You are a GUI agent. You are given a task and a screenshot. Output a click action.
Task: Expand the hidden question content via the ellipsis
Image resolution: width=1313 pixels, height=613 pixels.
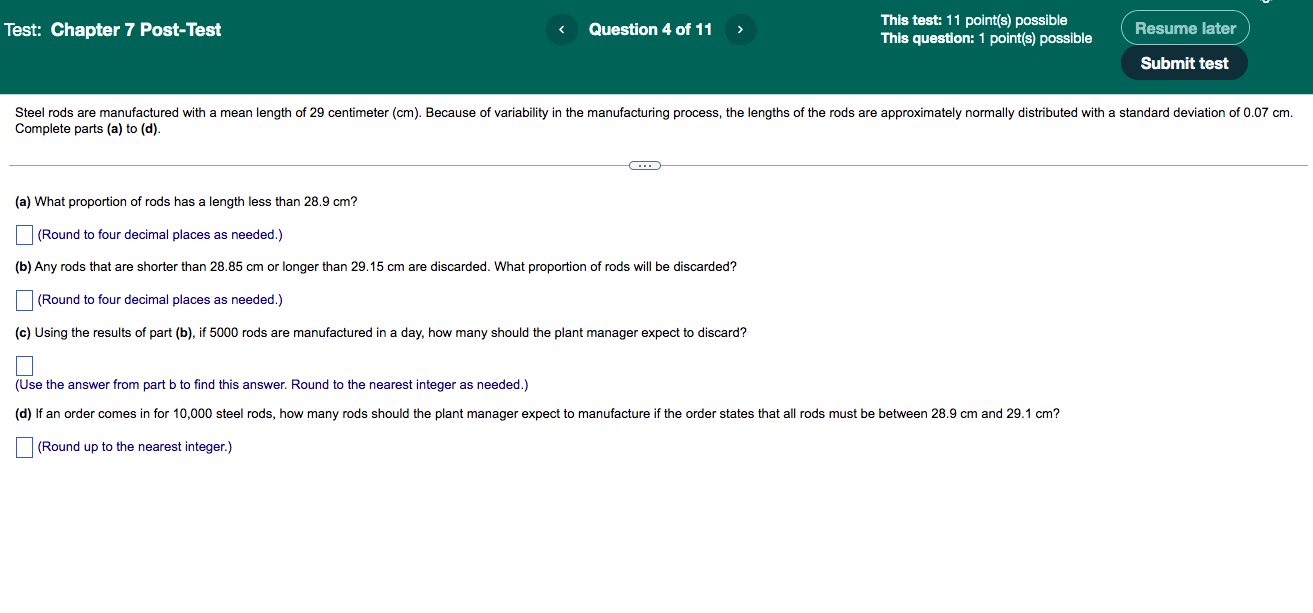tap(644, 164)
